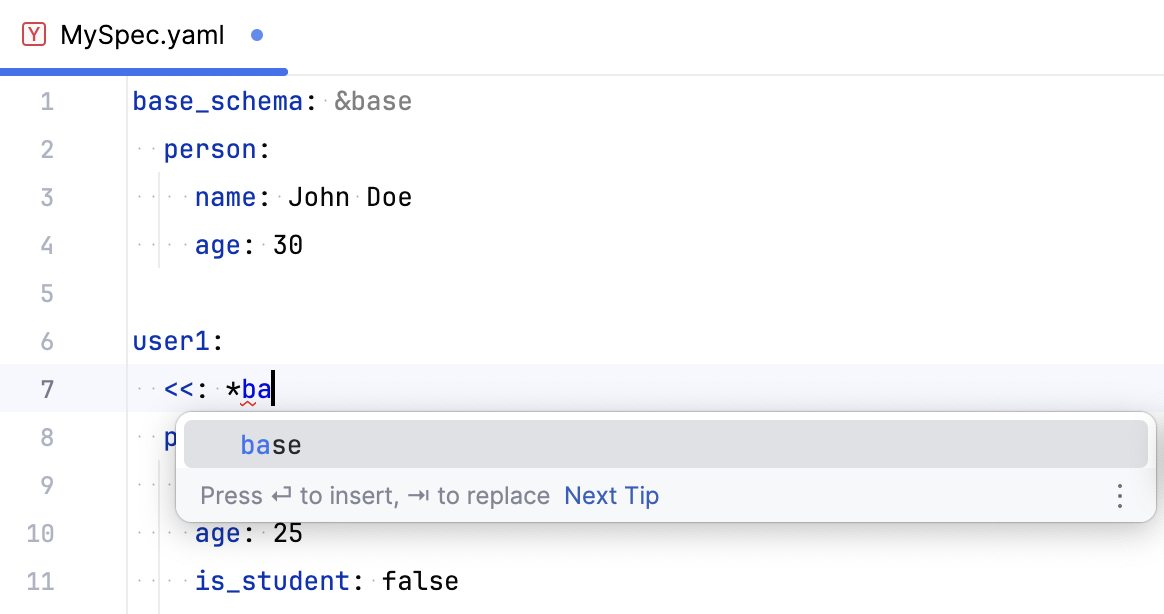1164x614 pixels.
Task: Click the &base anchor on line 1
Action: pos(373,100)
